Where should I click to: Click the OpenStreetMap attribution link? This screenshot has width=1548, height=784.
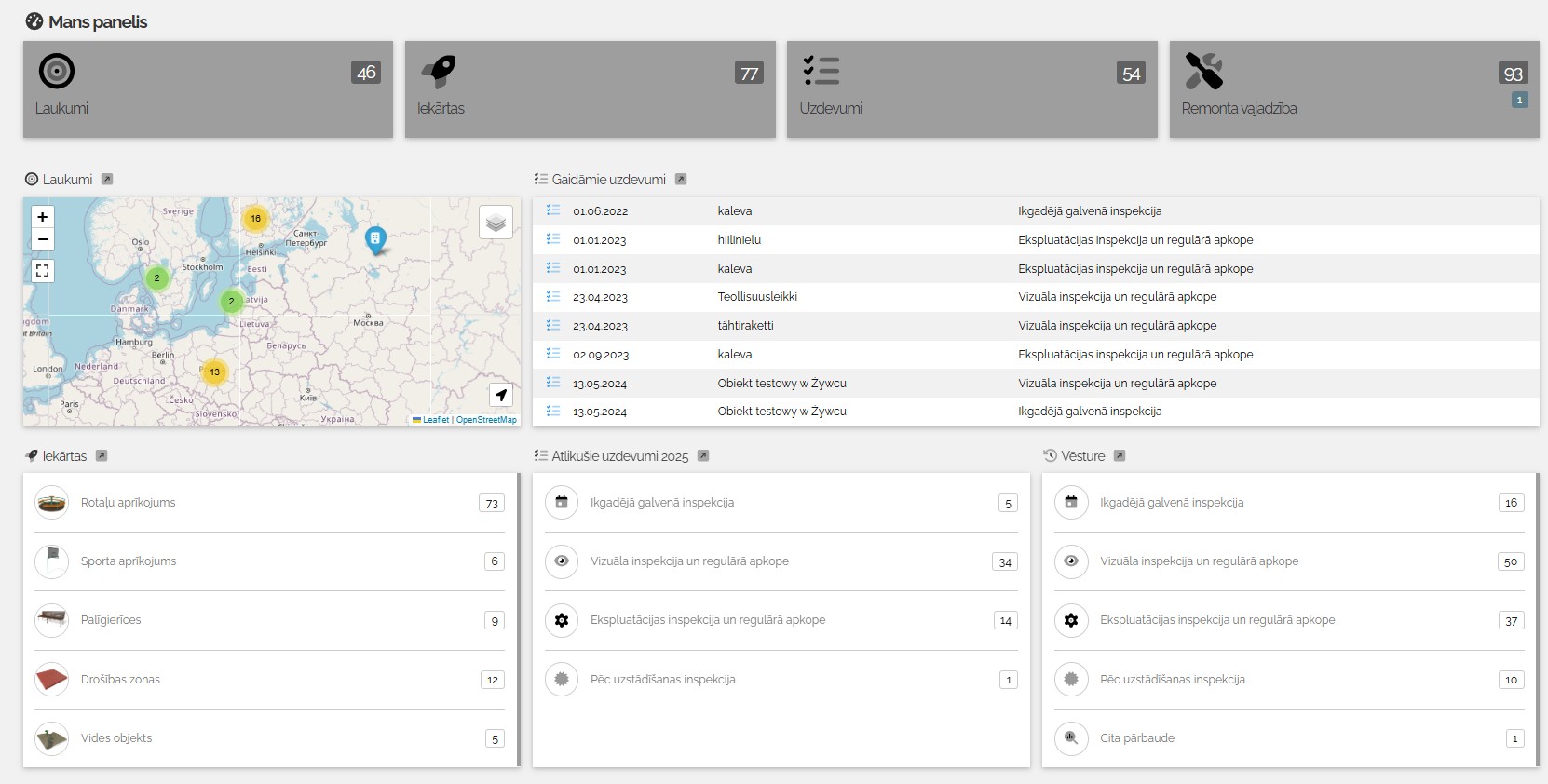point(486,420)
